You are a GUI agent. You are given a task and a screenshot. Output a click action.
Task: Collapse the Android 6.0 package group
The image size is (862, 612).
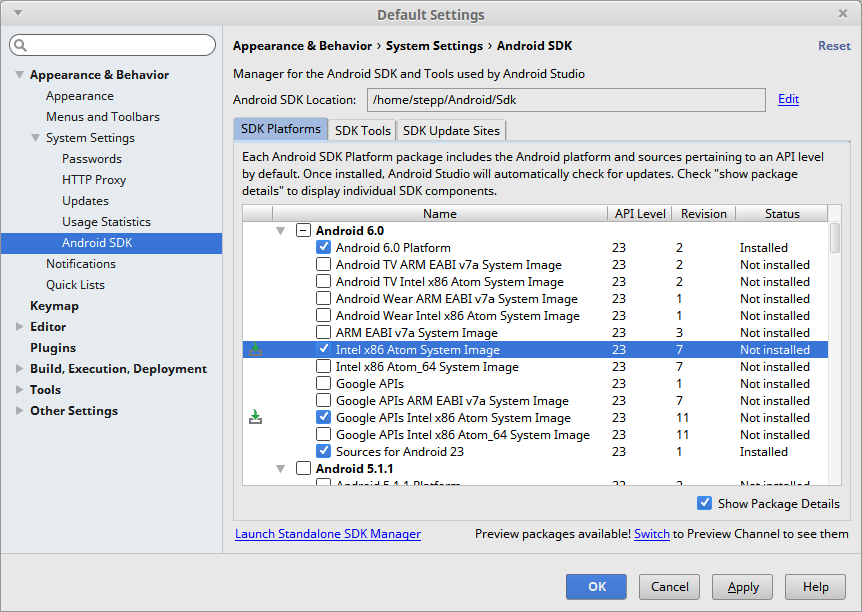(x=281, y=231)
